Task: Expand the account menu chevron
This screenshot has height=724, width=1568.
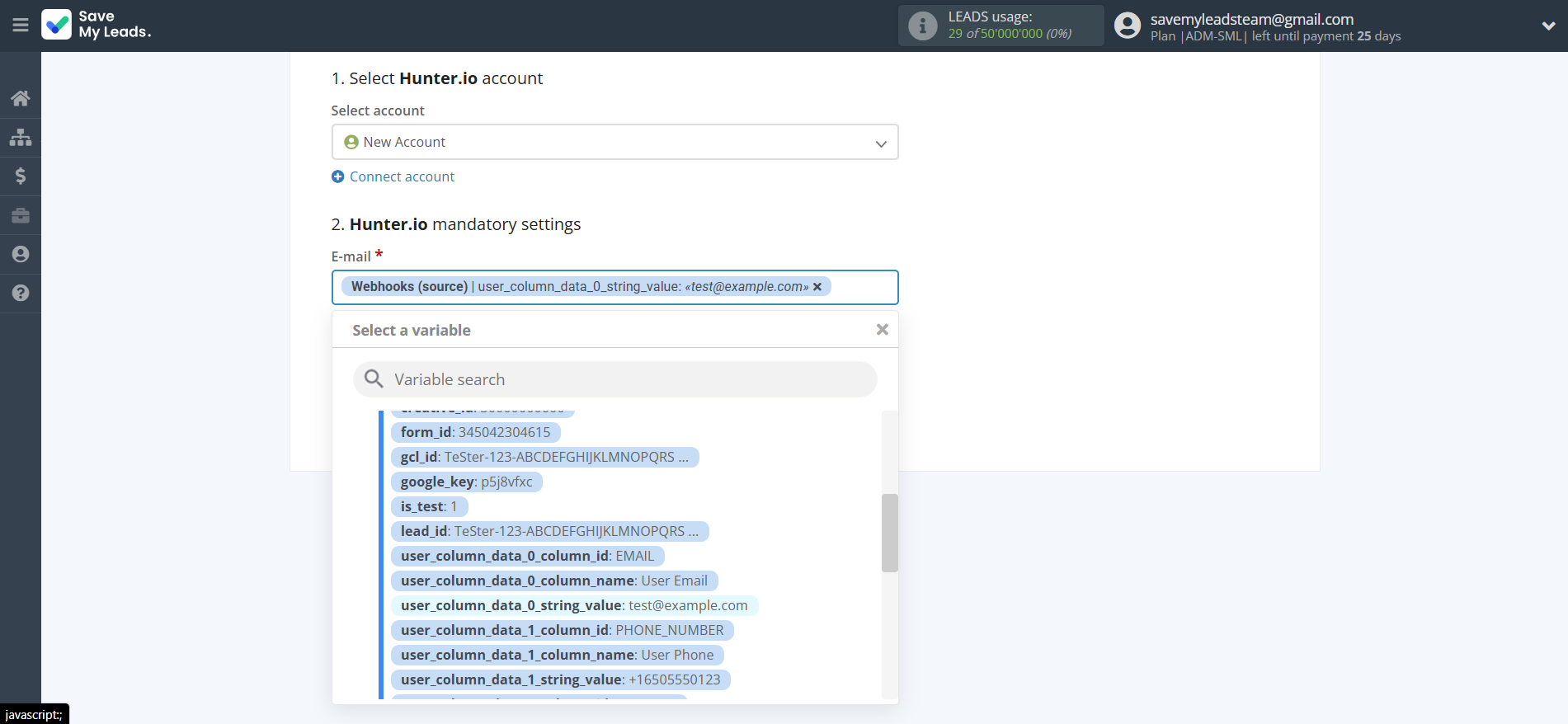Action: (x=1548, y=26)
